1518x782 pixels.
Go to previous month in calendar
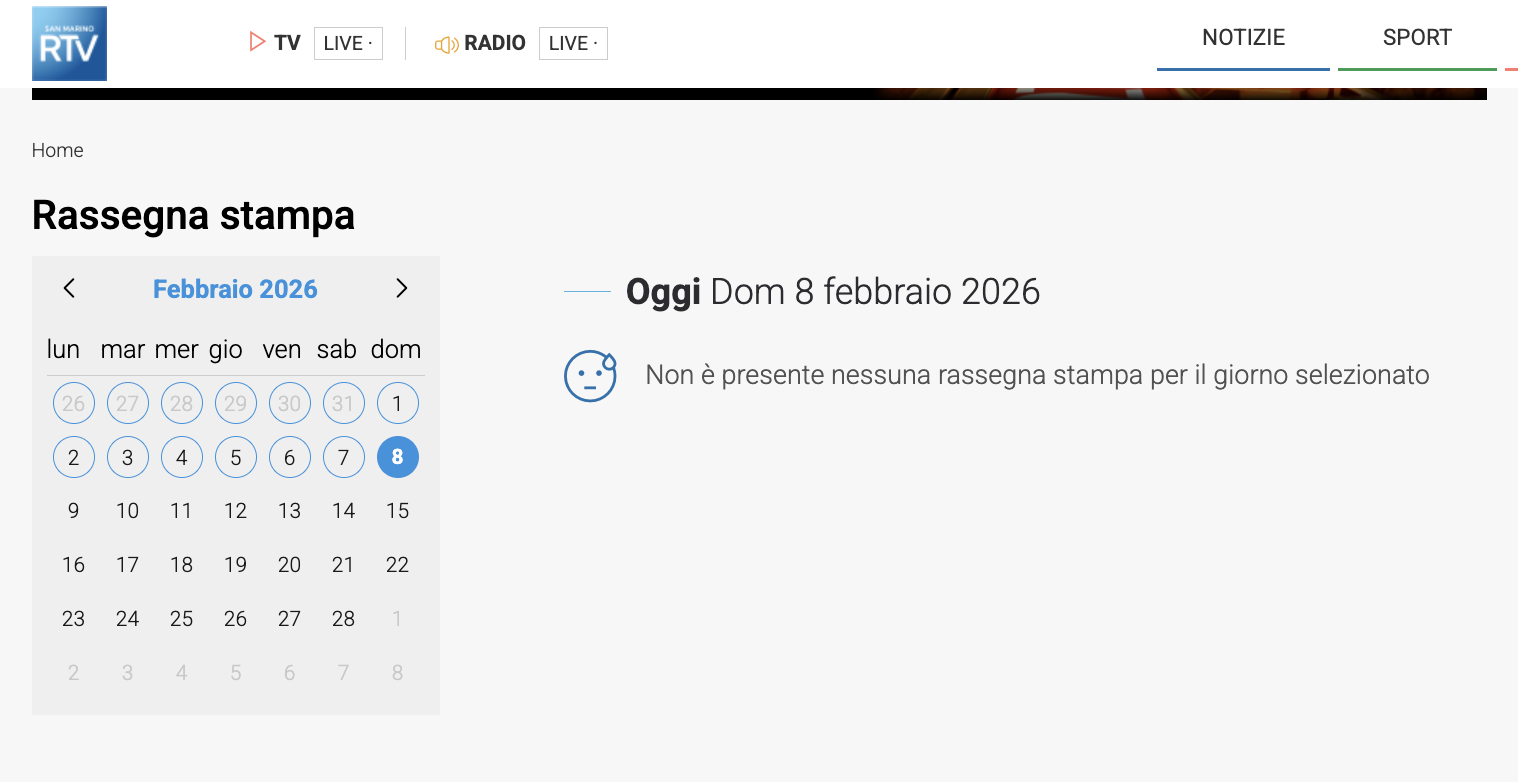click(69, 288)
